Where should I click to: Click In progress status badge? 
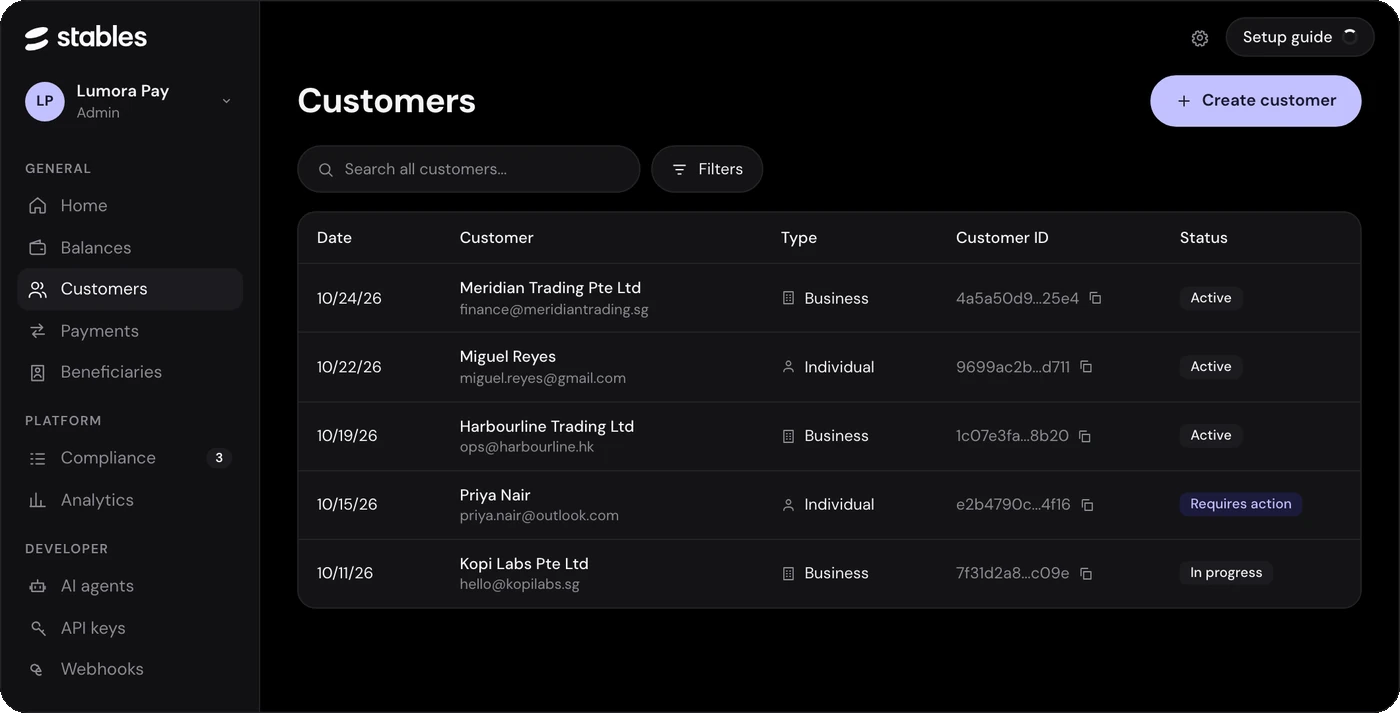coord(1226,573)
